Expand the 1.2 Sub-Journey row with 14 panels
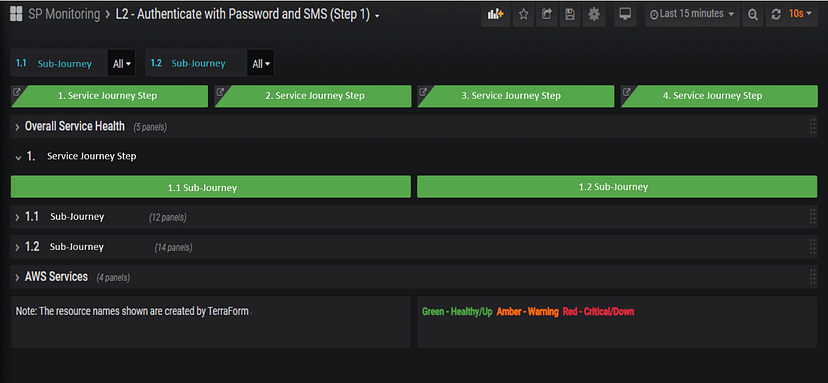Viewport: 828px width, 383px height. (x=17, y=247)
